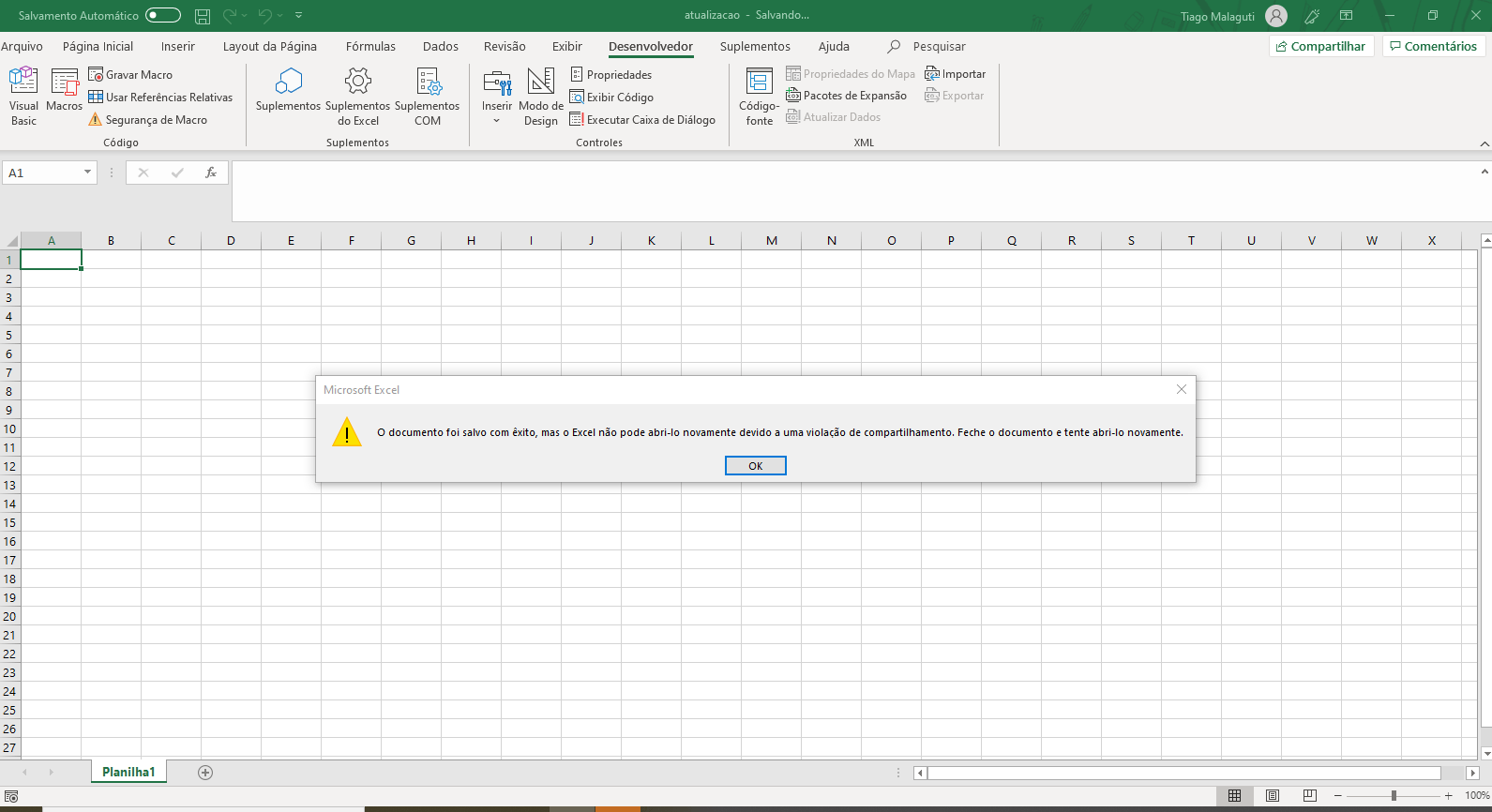Open Suplementos COM dialog
The image size is (1492, 812).
pos(427,96)
